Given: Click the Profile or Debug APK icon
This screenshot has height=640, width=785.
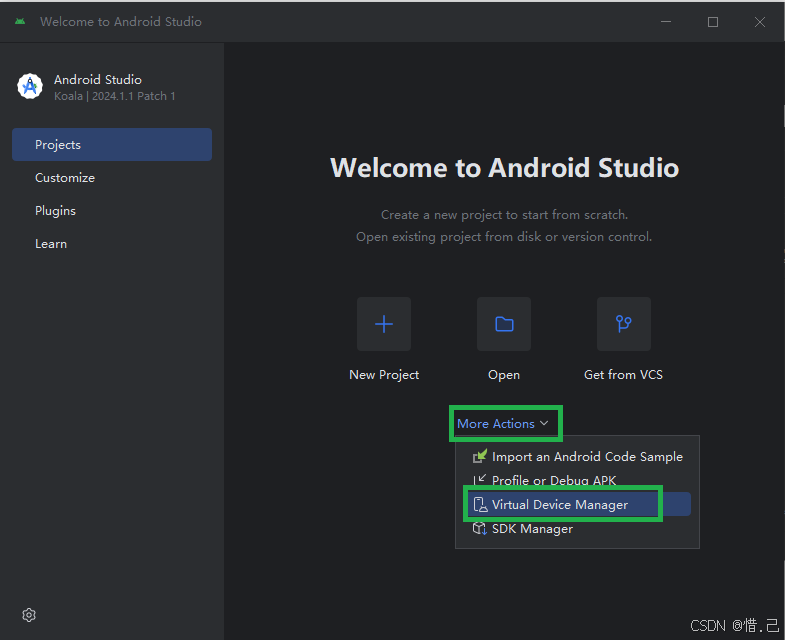Looking at the screenshot, I should pos(480,480).
